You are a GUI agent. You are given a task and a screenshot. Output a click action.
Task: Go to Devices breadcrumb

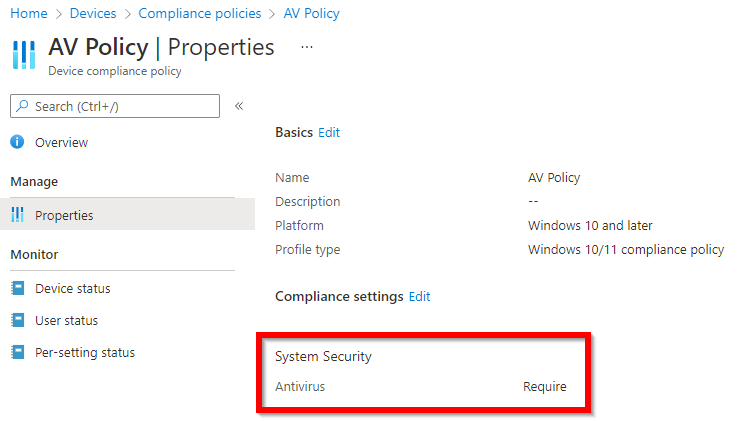[93, 13]
